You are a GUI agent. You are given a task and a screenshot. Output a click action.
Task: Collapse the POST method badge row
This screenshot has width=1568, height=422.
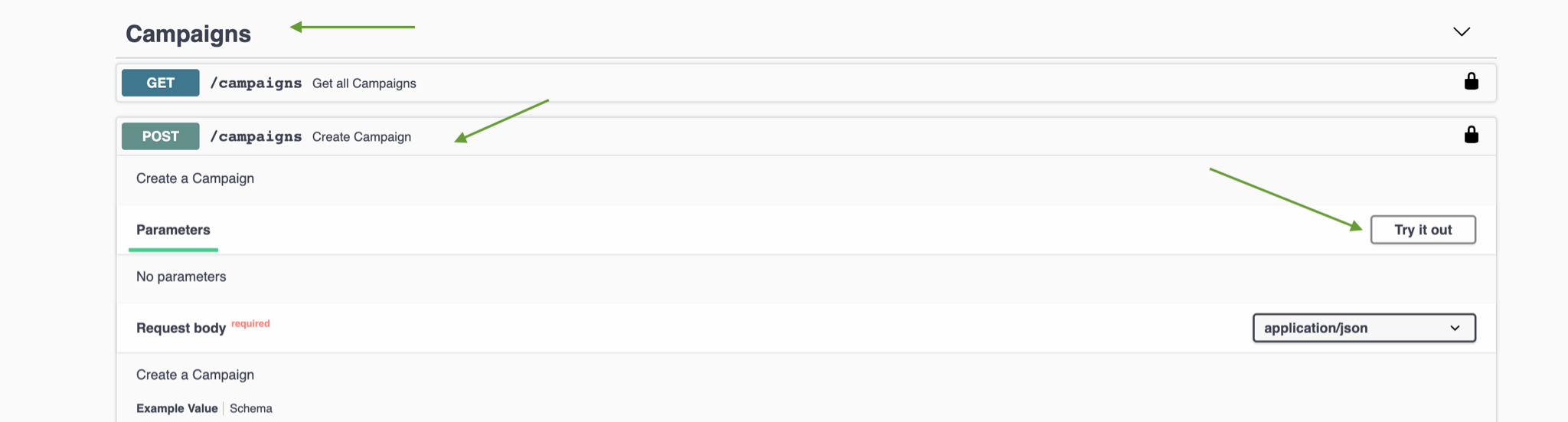(160, 136)
